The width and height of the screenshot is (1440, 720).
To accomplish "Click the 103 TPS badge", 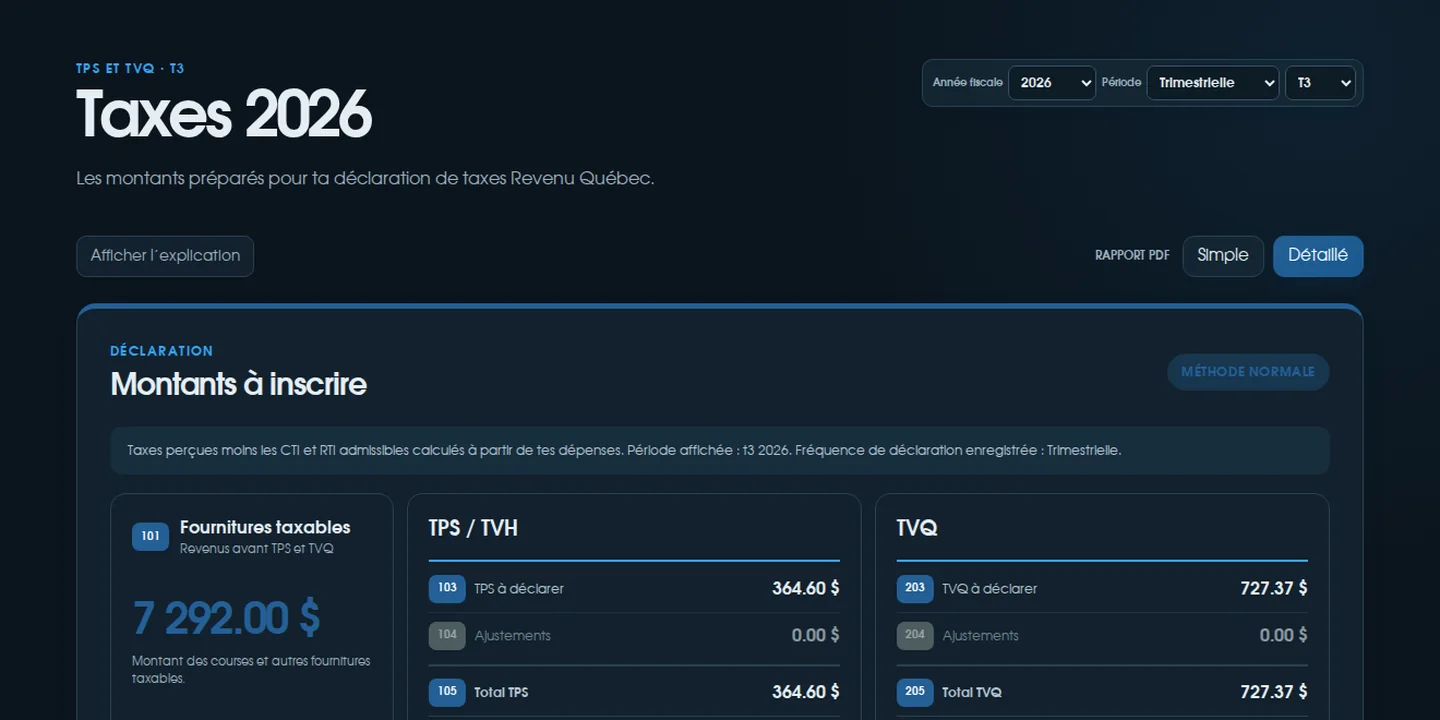I will point(447,588).
